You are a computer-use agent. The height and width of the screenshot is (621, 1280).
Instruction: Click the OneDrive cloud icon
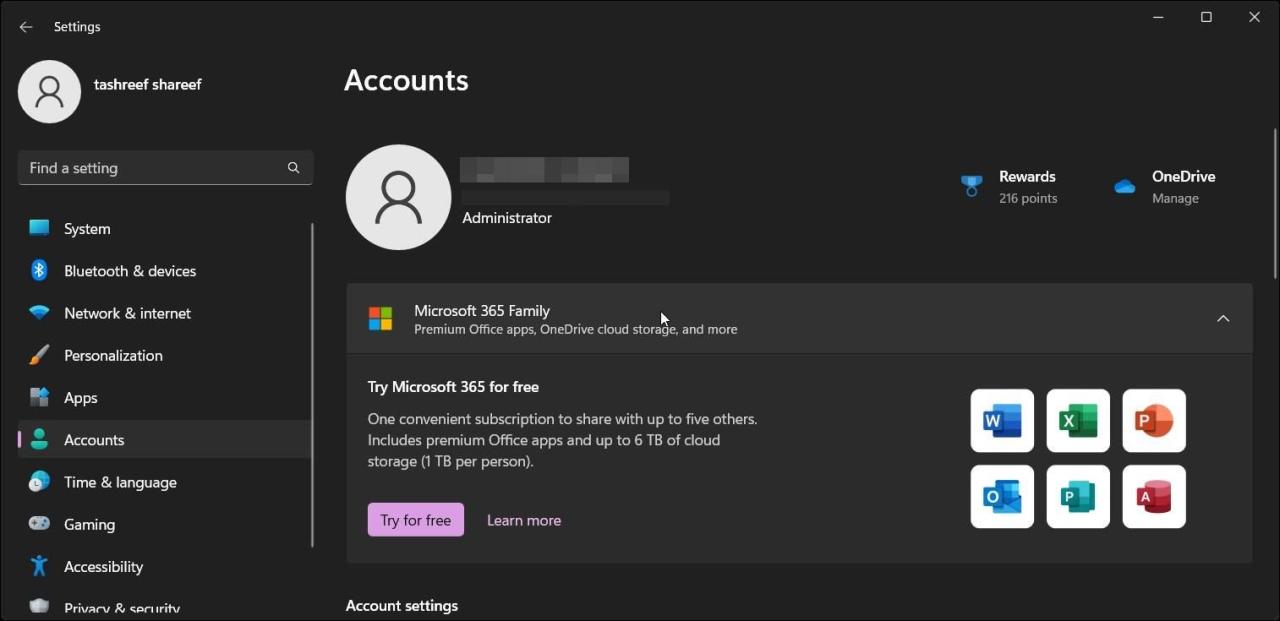tap(1125, 186)
